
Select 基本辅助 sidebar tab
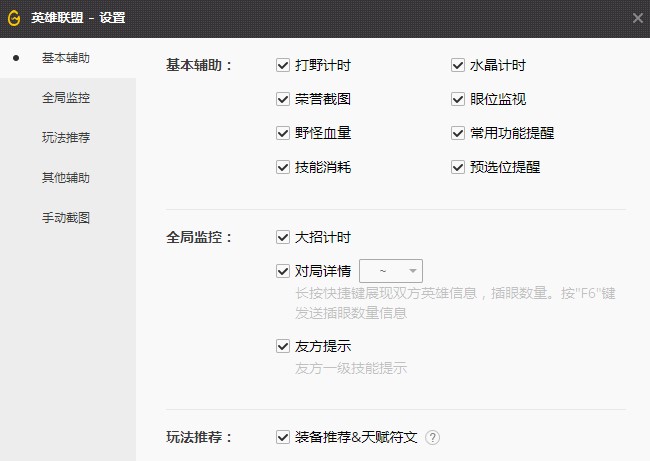[x=66, y=58]
